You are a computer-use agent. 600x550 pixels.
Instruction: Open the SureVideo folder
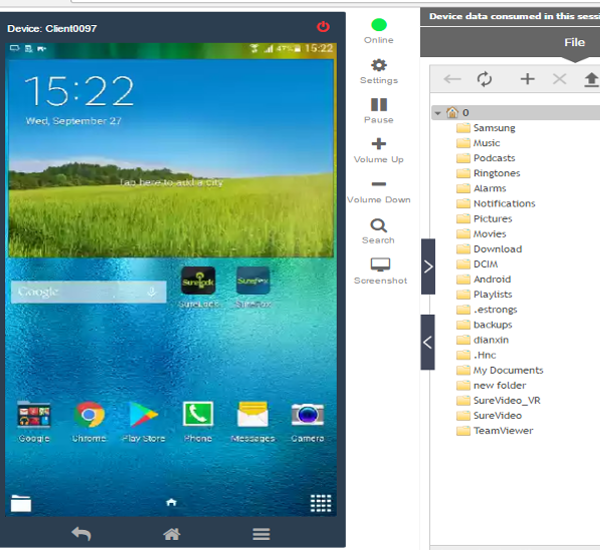489,416
